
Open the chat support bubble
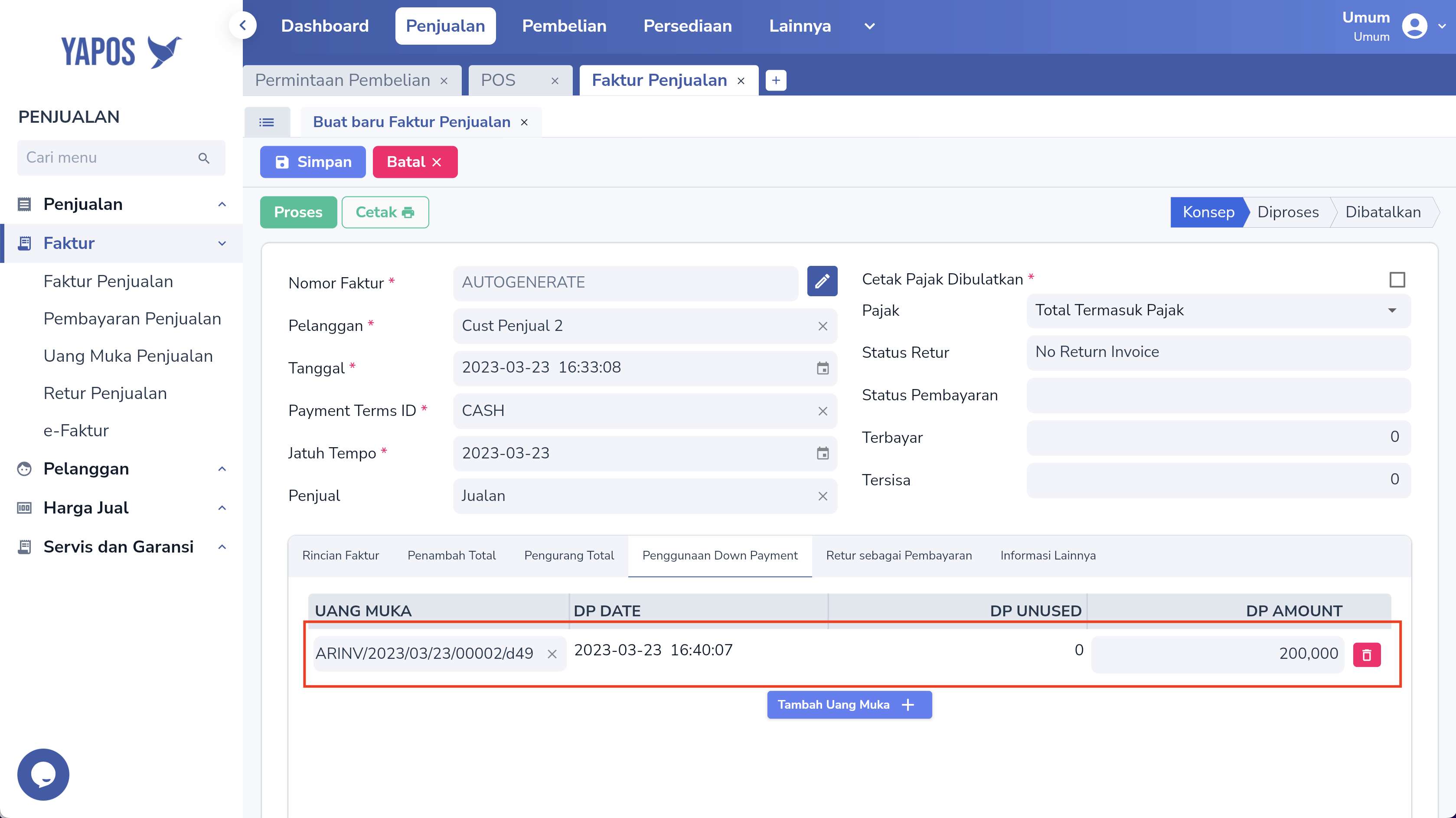coord(43,774)
